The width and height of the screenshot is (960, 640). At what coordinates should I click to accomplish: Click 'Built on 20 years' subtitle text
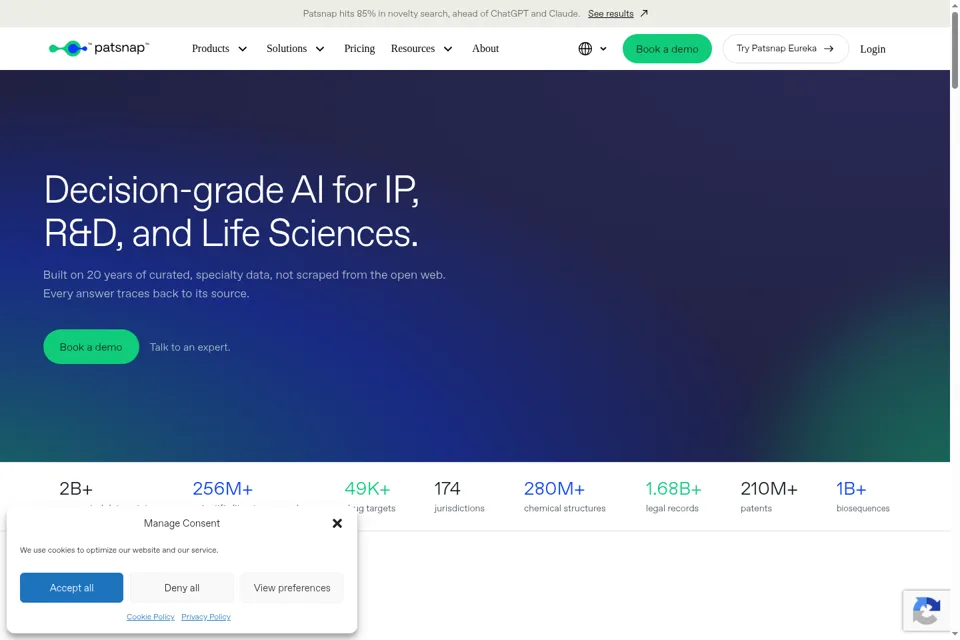[244, 284]
